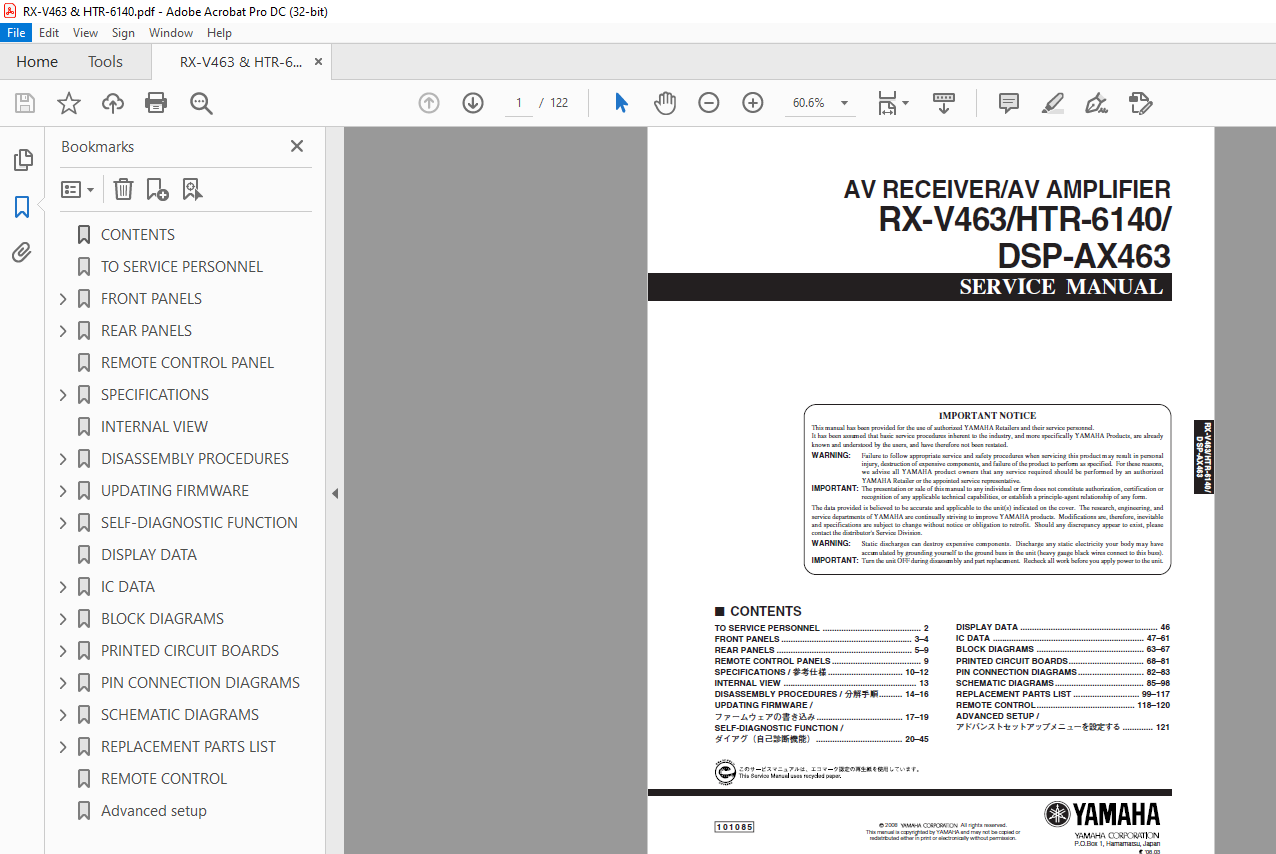1276x854 pixels.
Task: Close the RX-V463 & HTR-6... document tab
Action: pyautogui.click(x=318, y=62)
